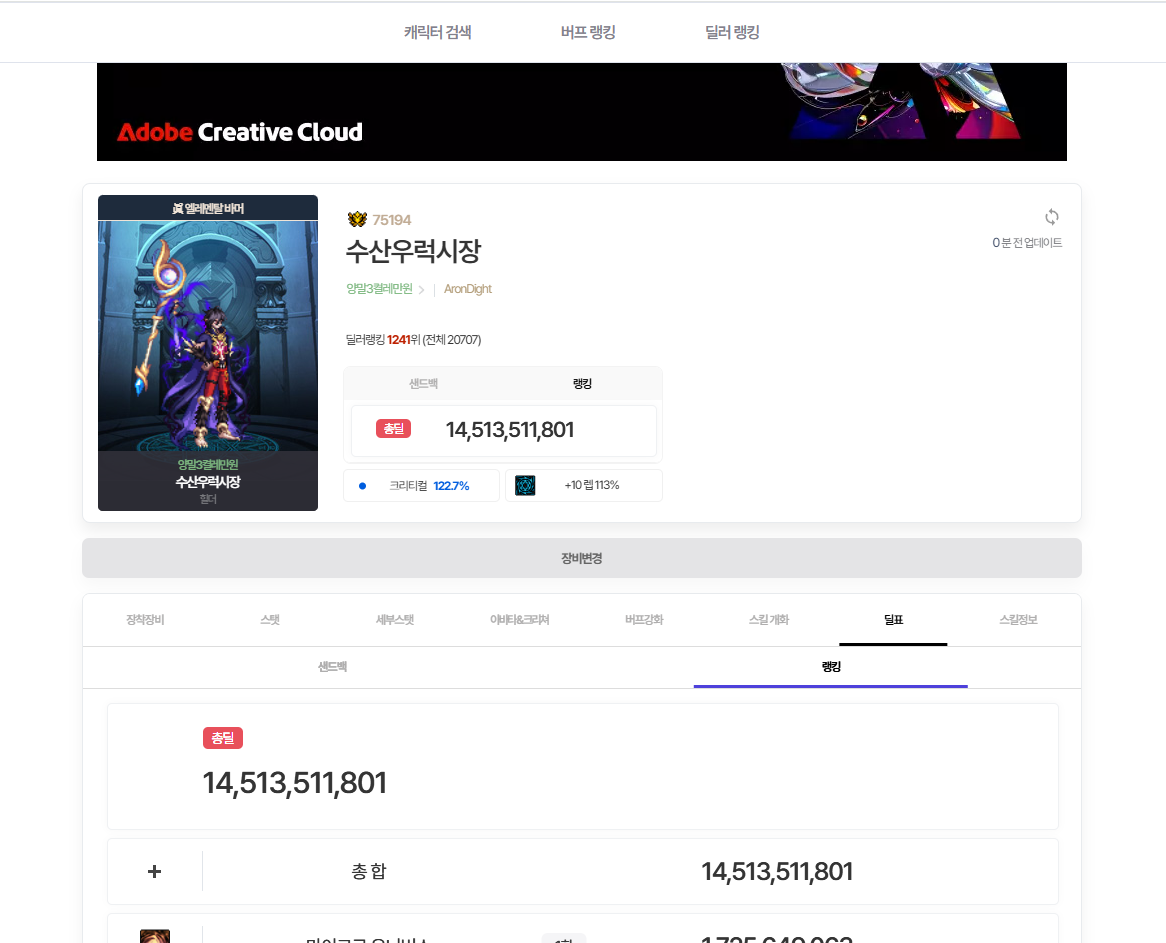Click the 장비변경 button
The image size is (1166, 943).
[x=582, y=558]
